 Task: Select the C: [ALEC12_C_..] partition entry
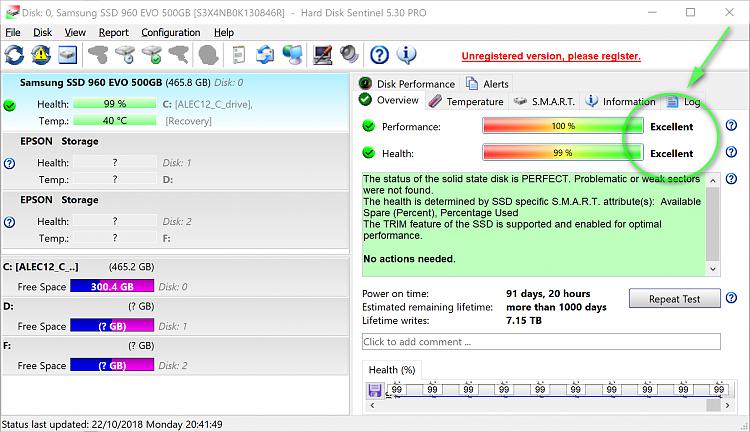(x=175, y=277)
